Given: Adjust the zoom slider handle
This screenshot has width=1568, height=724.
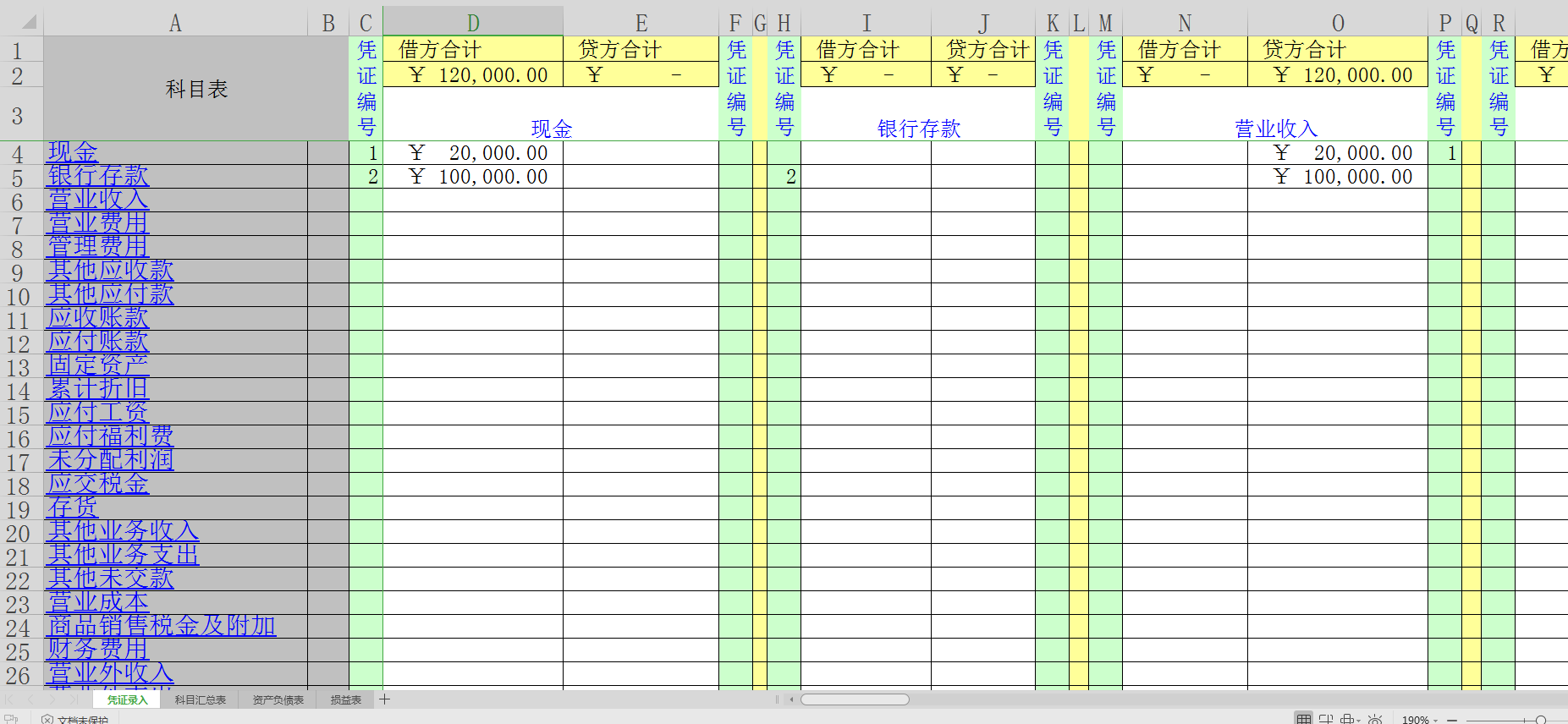Looking at the screenshot, I should pos(1541,721).
